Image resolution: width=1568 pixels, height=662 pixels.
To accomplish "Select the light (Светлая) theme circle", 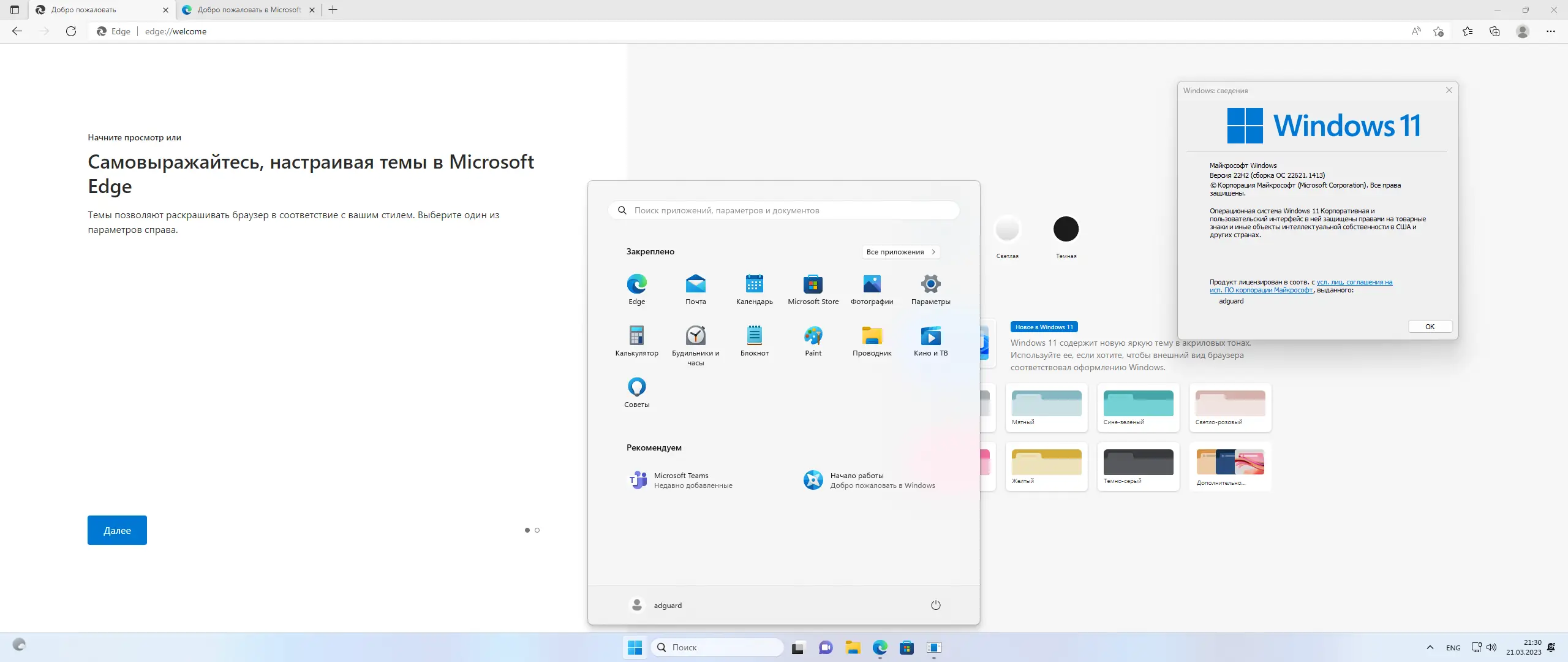I will [x=1007, y=229].
